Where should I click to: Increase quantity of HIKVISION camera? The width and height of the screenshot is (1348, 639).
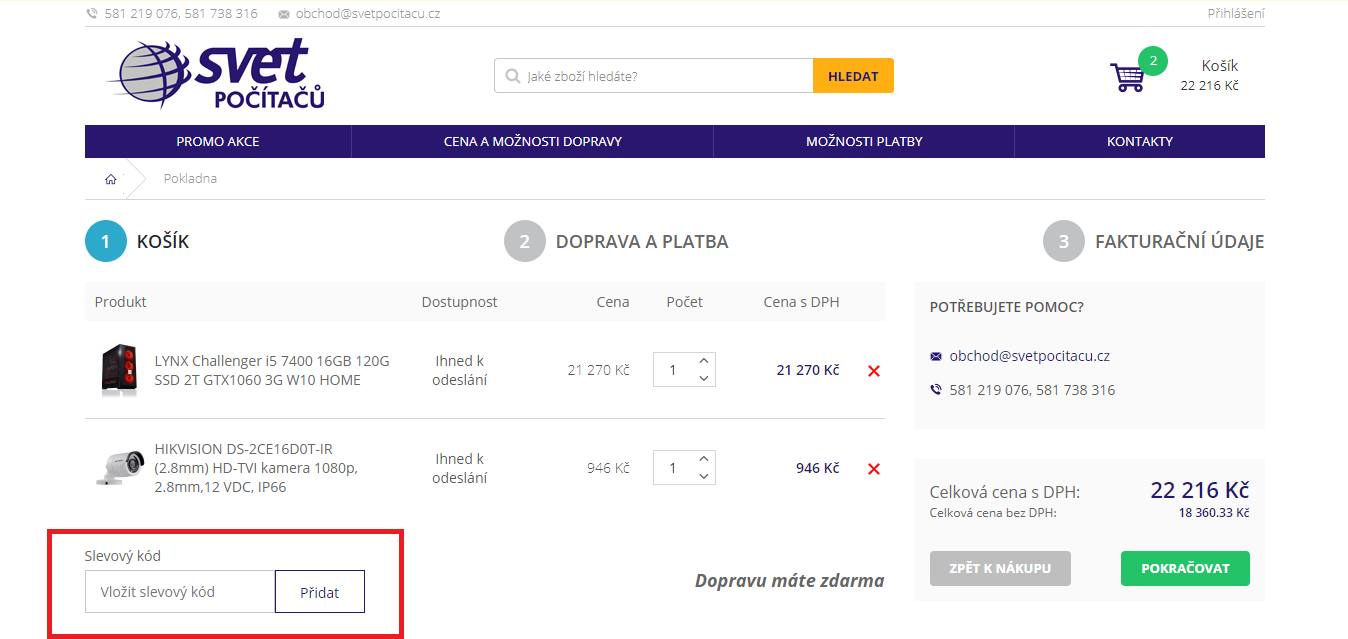(704, 459)
